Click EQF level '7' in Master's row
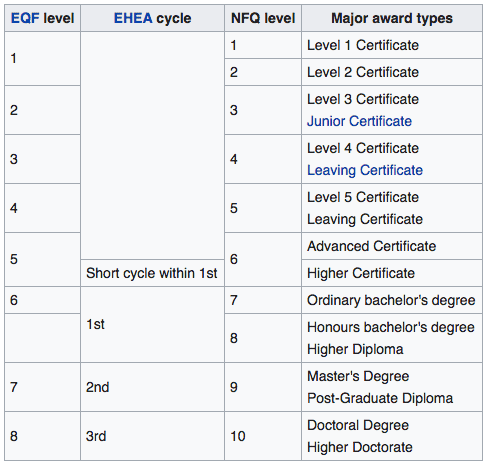 point(42,387)
